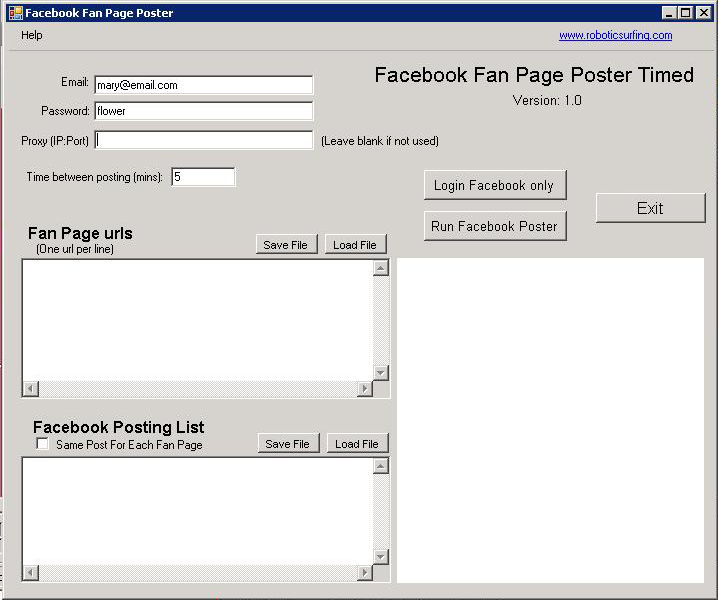Viewport: 718px width, 600px height.
Task: Click Login Facebook only button
Action: 495,185
